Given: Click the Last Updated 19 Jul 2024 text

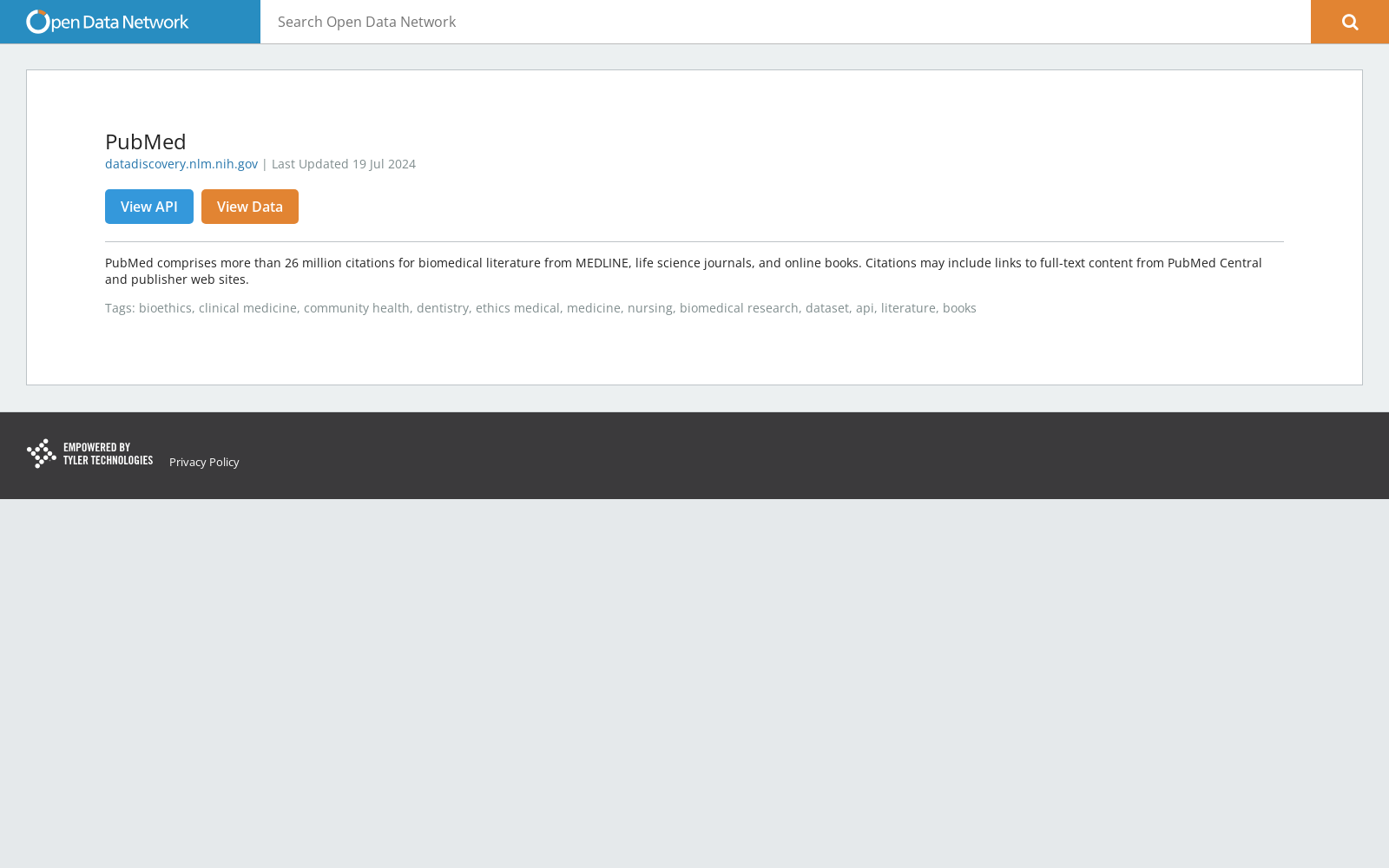Looking at the screenshot, I should (344, 164).
